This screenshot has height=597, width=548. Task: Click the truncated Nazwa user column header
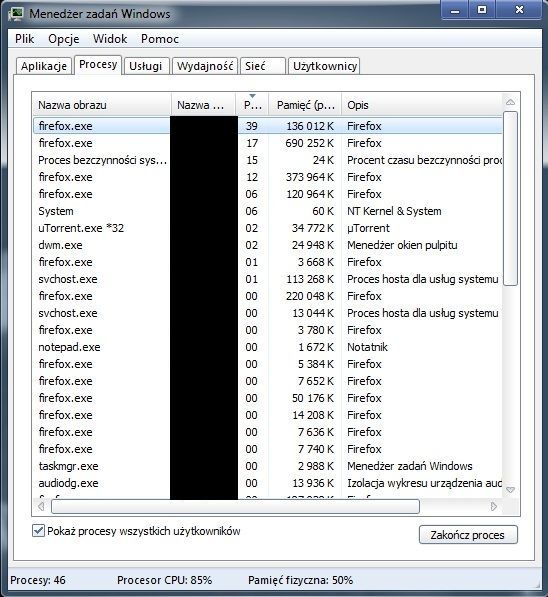click(203, 105)
